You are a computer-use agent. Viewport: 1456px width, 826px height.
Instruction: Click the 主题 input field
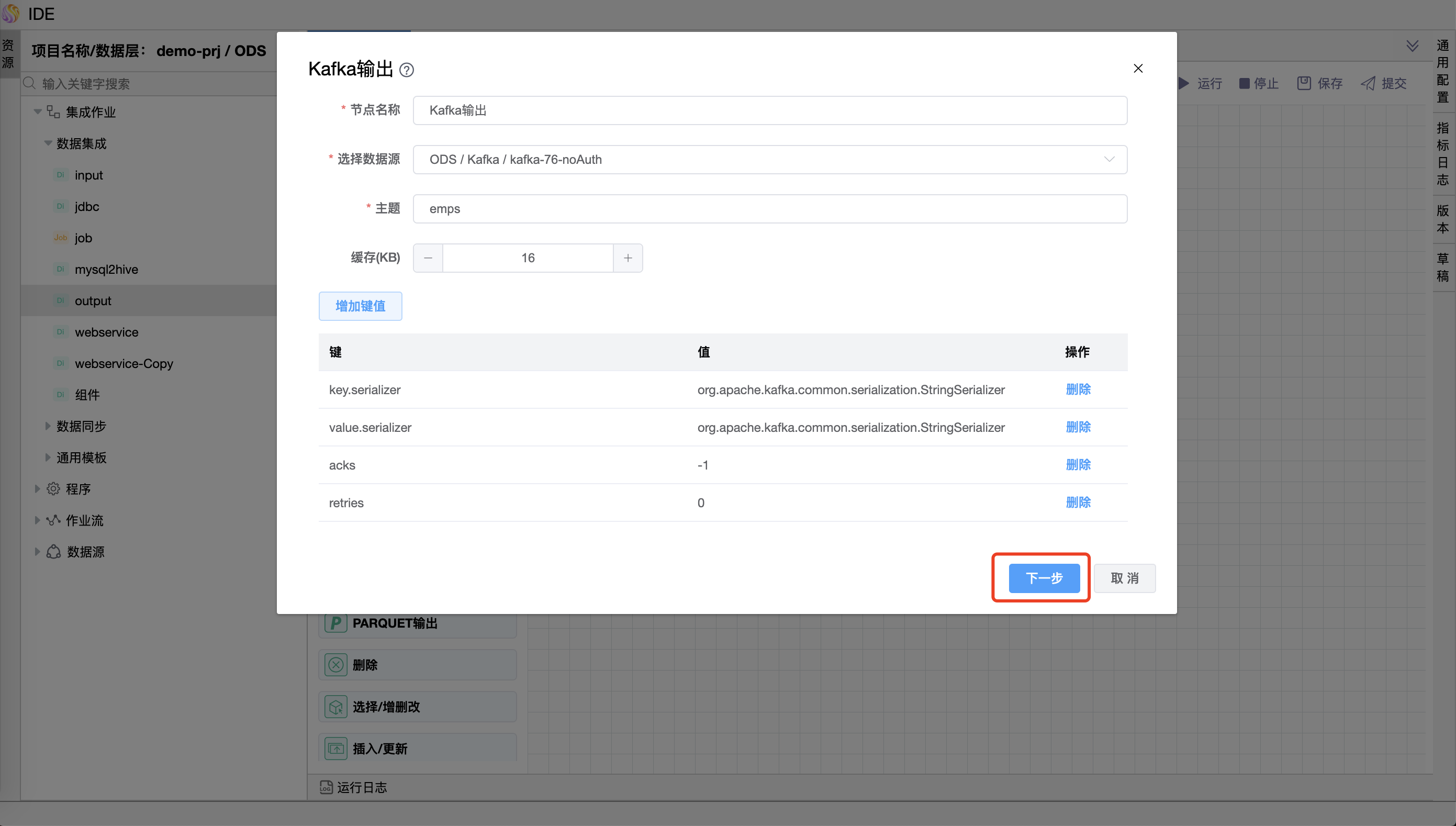point(770,209)
